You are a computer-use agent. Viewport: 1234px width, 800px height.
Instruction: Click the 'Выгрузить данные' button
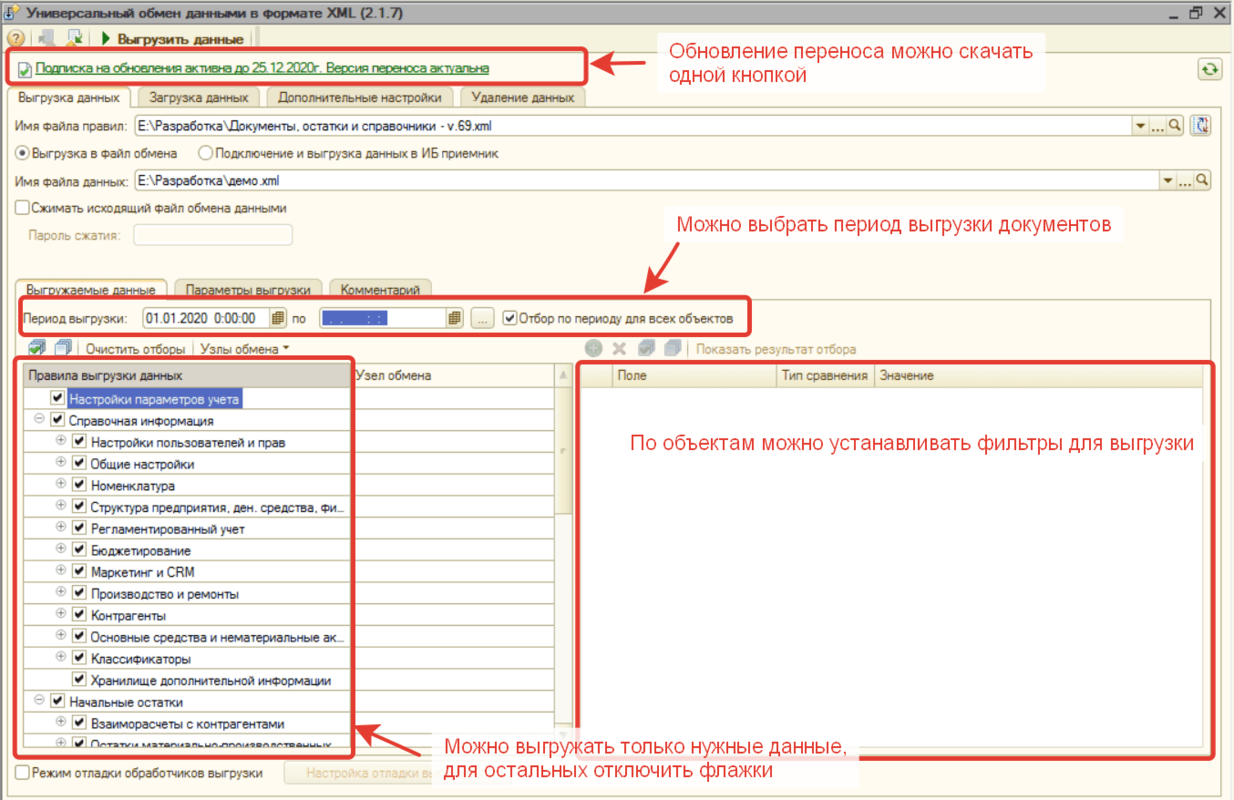[172, 39]
